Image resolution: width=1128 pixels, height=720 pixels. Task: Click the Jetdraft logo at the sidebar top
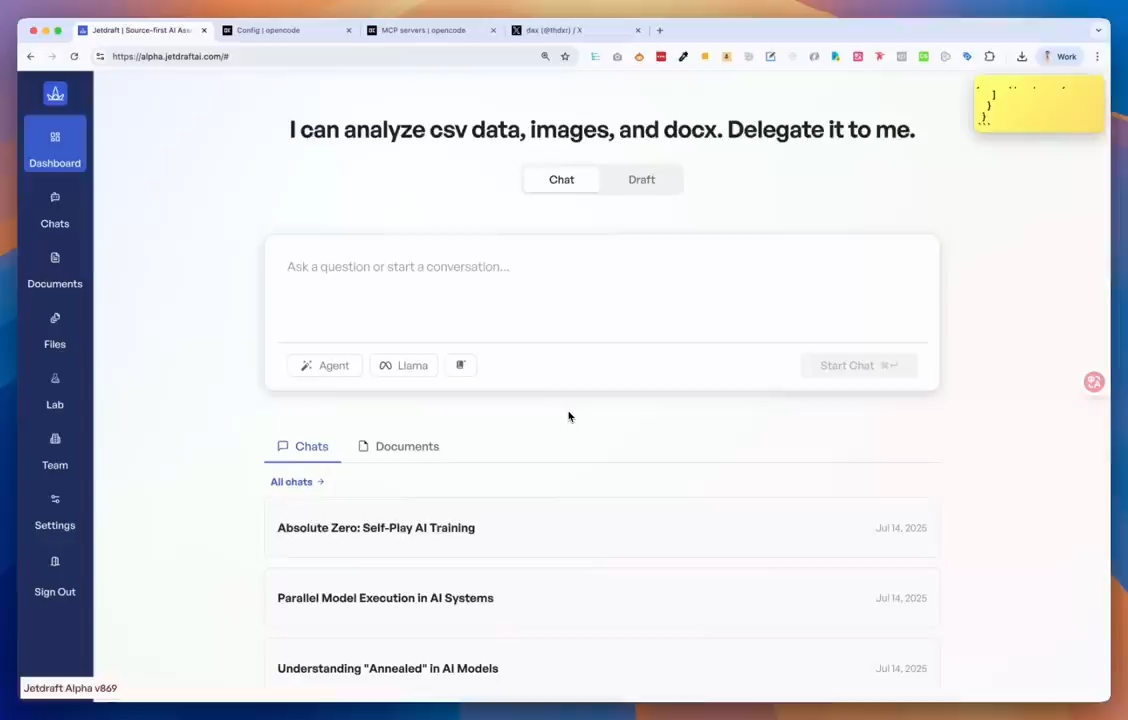click(x=55, y=93)
